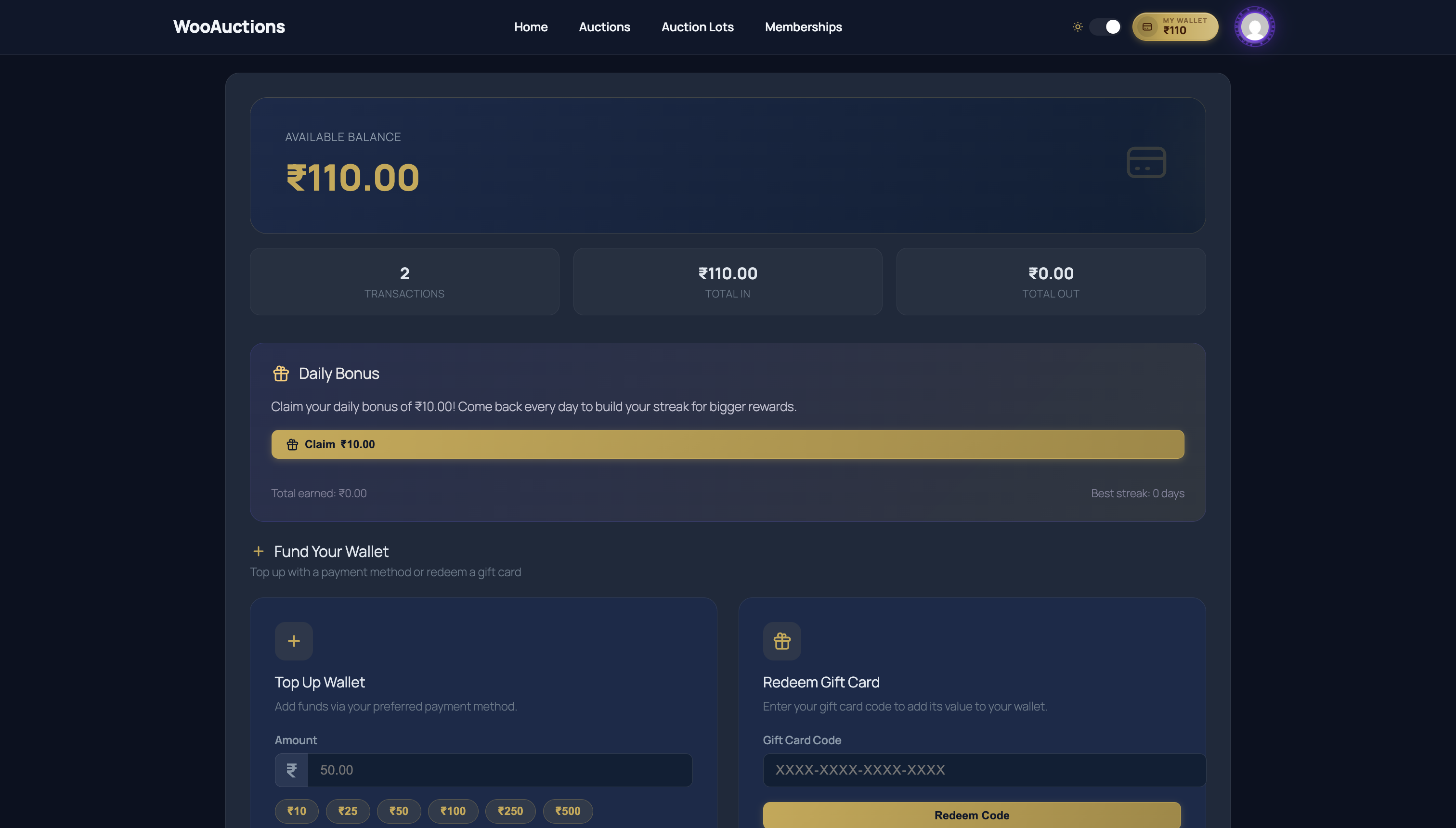1456x828 pixels.
Task: Click the gift icon above Redeem Gift Card
Action: tap(781, 641)
